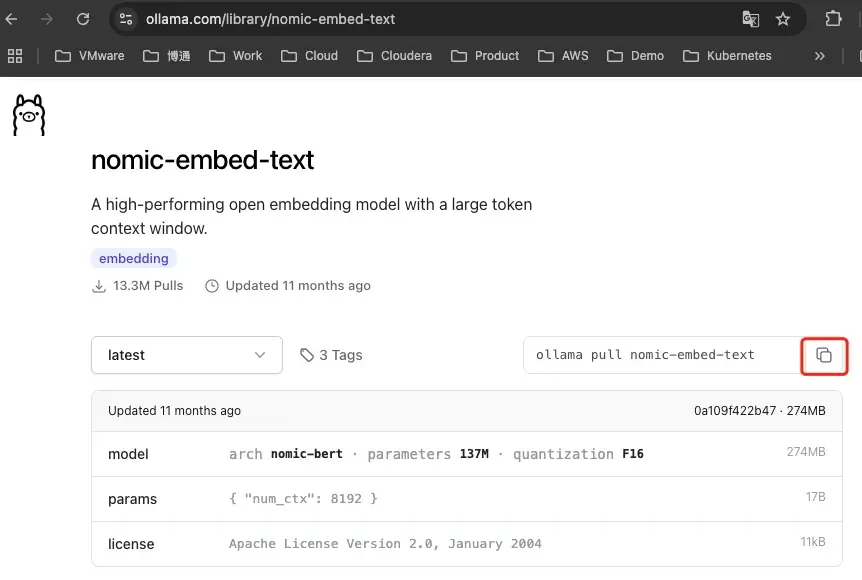Show more bookmarks with double chevron
The width and height of the screenshot is (862, 580).
tap(820, 56)
